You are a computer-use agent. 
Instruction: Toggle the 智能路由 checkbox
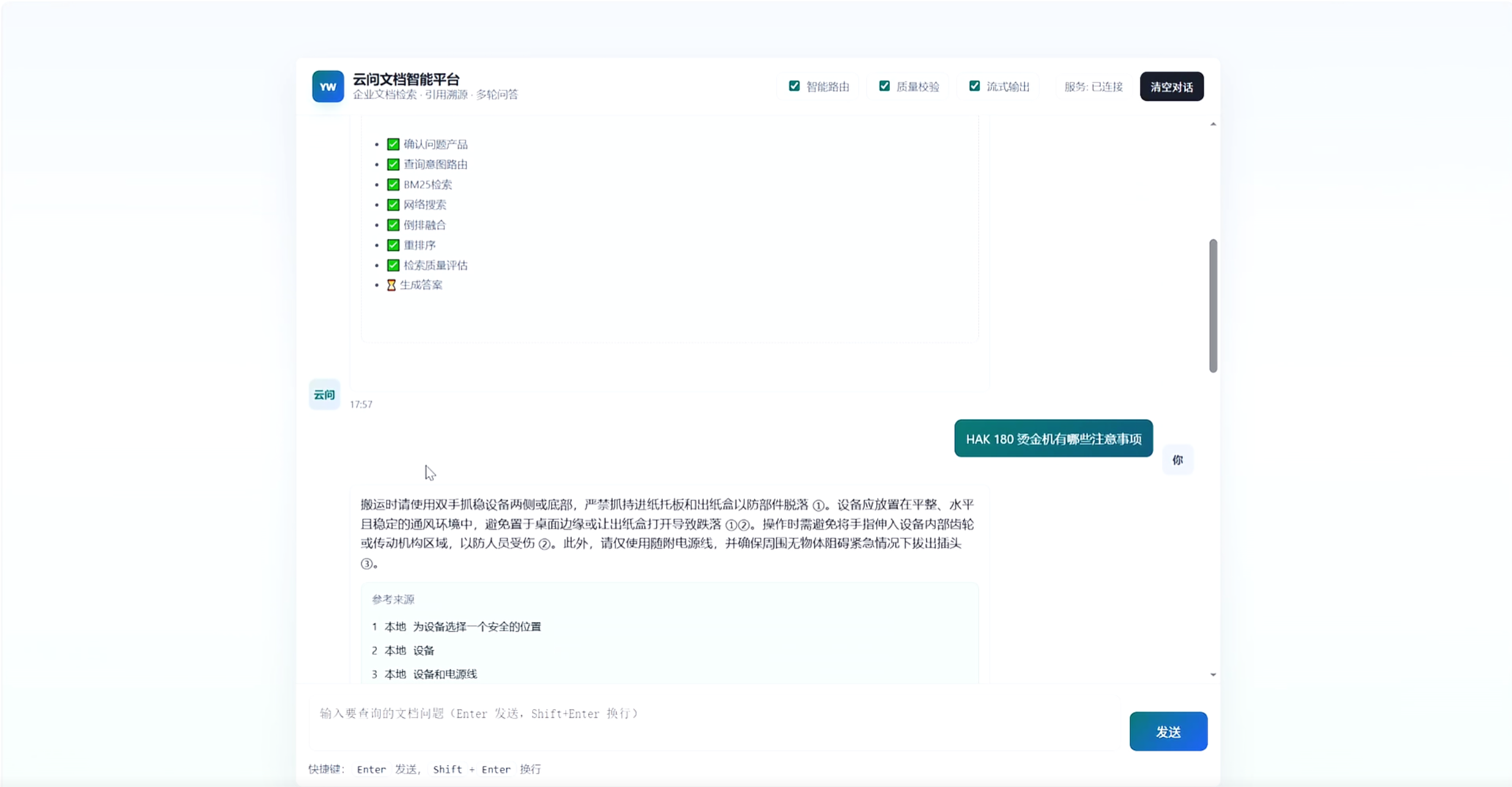tap(794, 86)
